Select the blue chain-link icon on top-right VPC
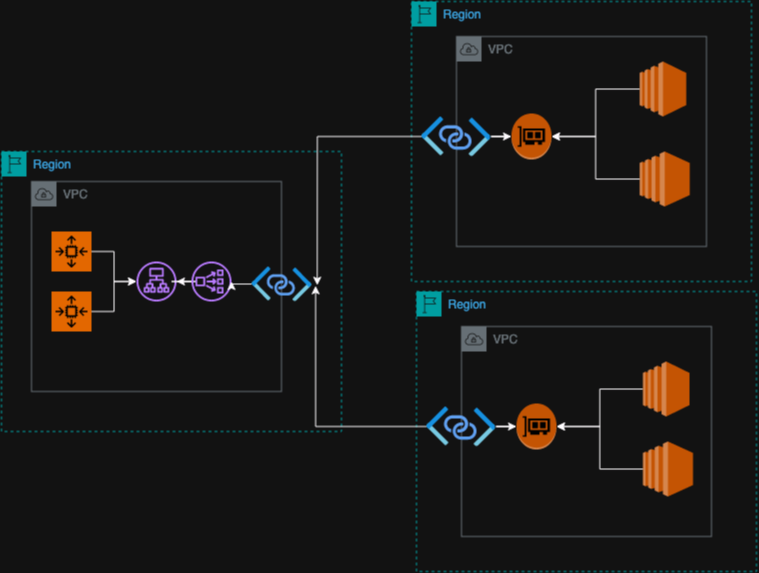 pos(455,136)
